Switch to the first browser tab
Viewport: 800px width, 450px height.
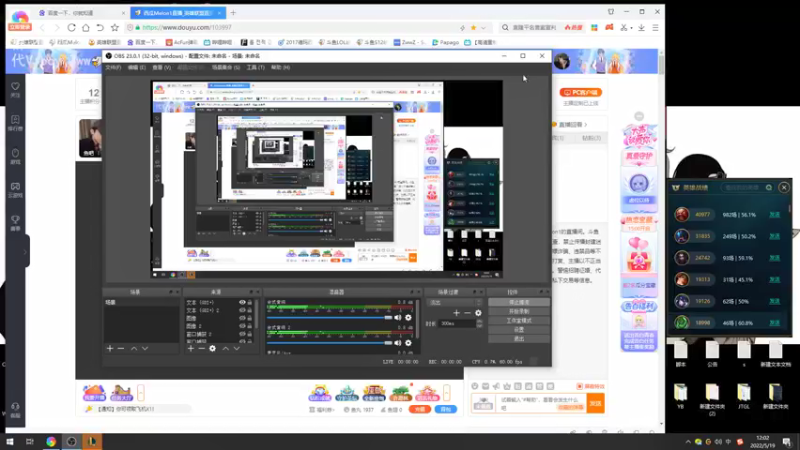click(x=81, y=13)
